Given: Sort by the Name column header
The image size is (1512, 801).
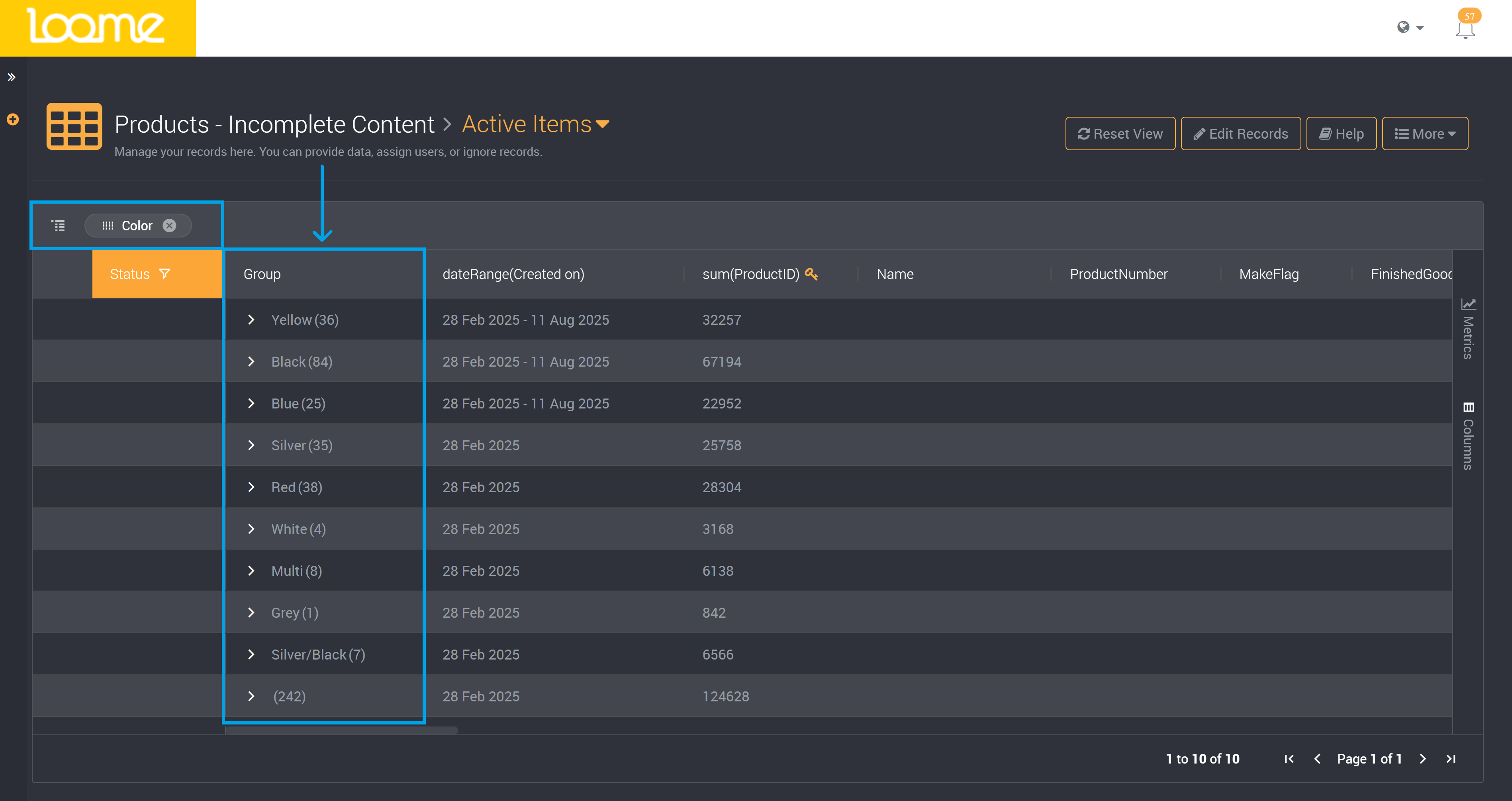Looking at the screenshot, I should click(x=895, y=274).
